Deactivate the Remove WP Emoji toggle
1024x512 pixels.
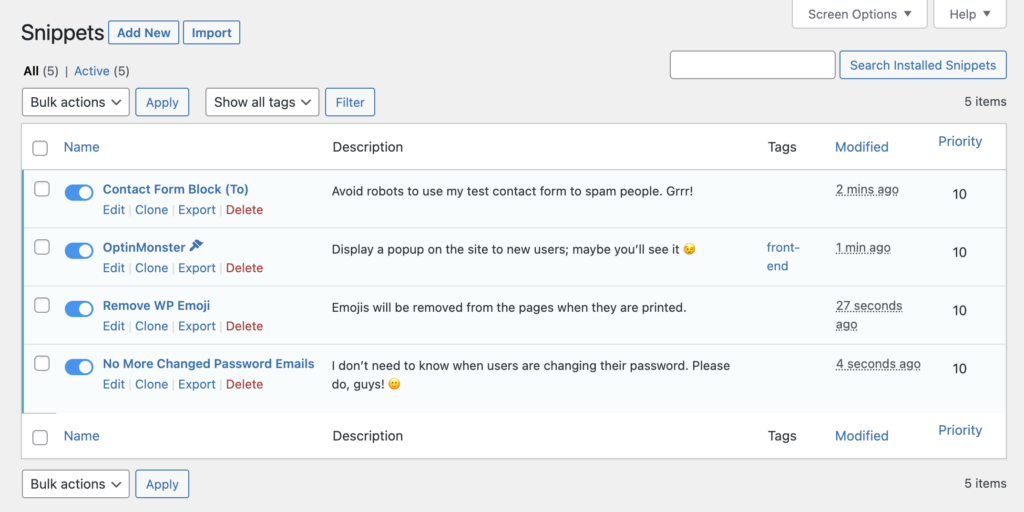(79, 308)
